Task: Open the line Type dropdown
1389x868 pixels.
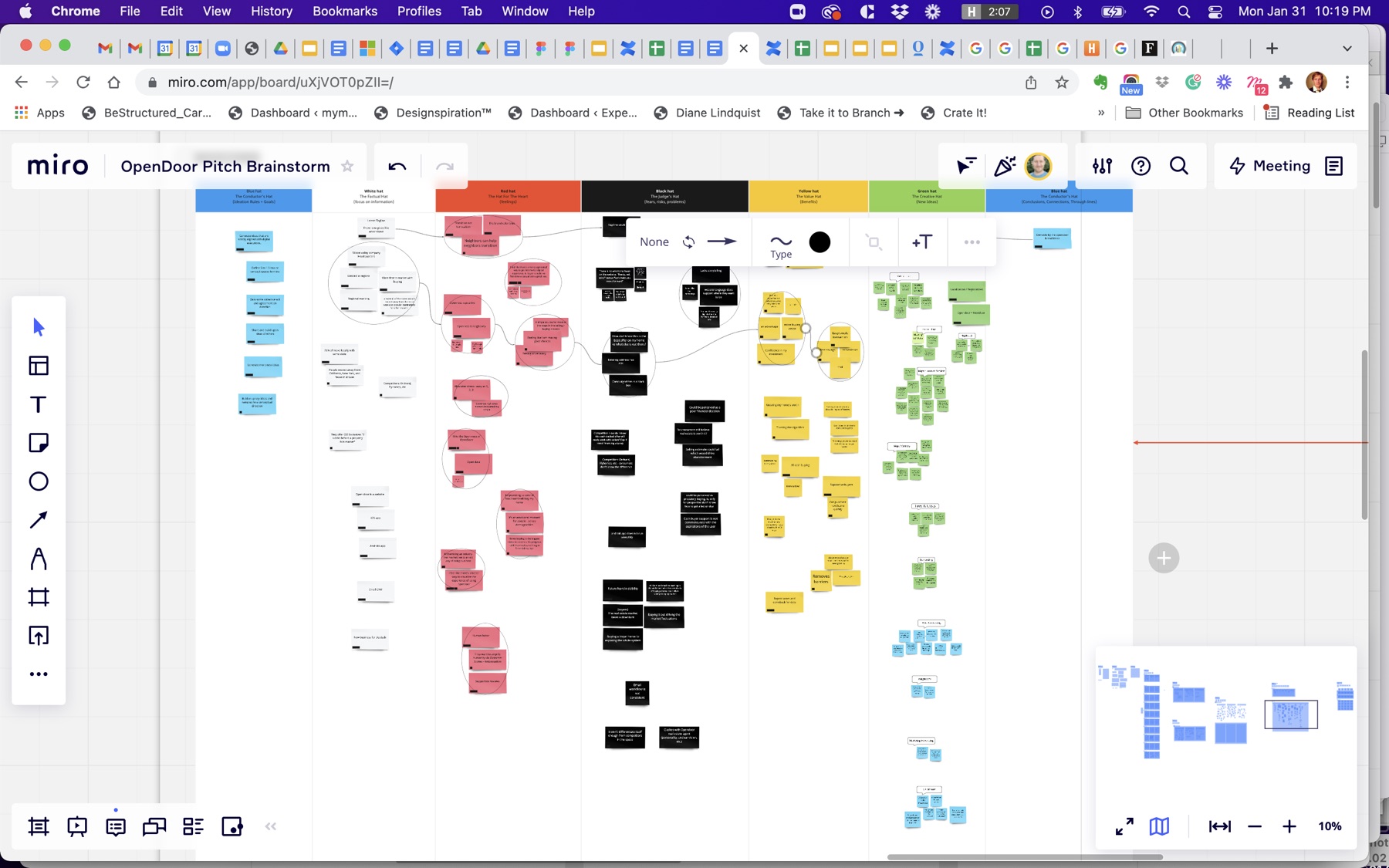Action: click(781, 245)
